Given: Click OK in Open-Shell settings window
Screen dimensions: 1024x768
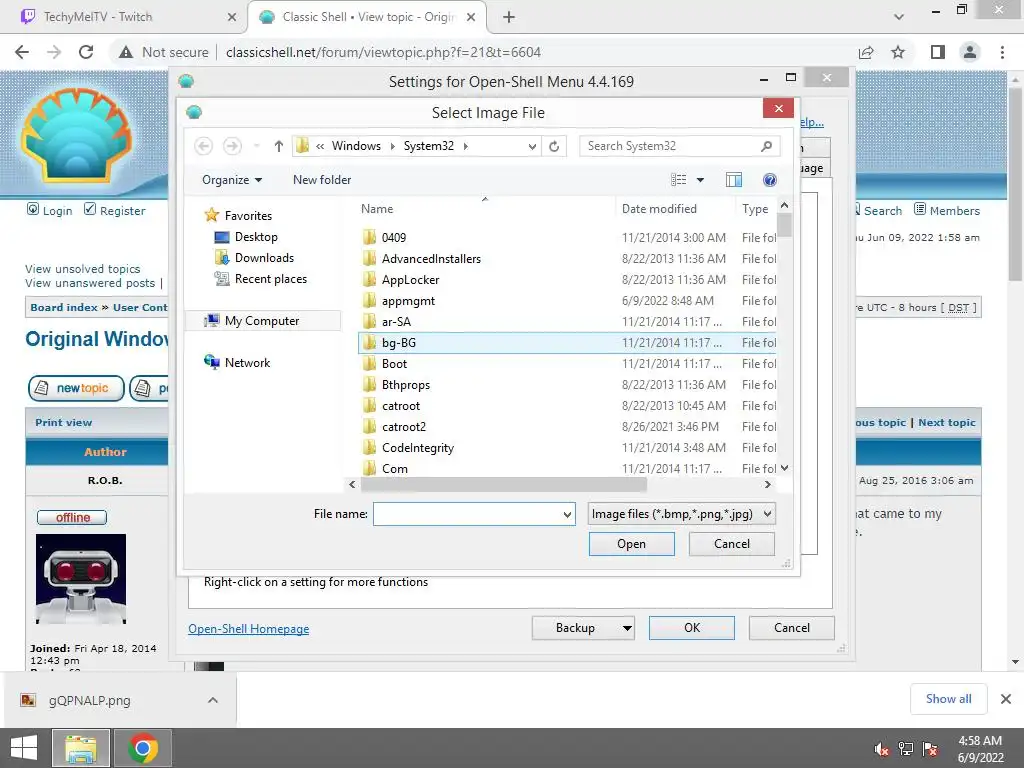Looking at the screenshot, I should (692, 628).
